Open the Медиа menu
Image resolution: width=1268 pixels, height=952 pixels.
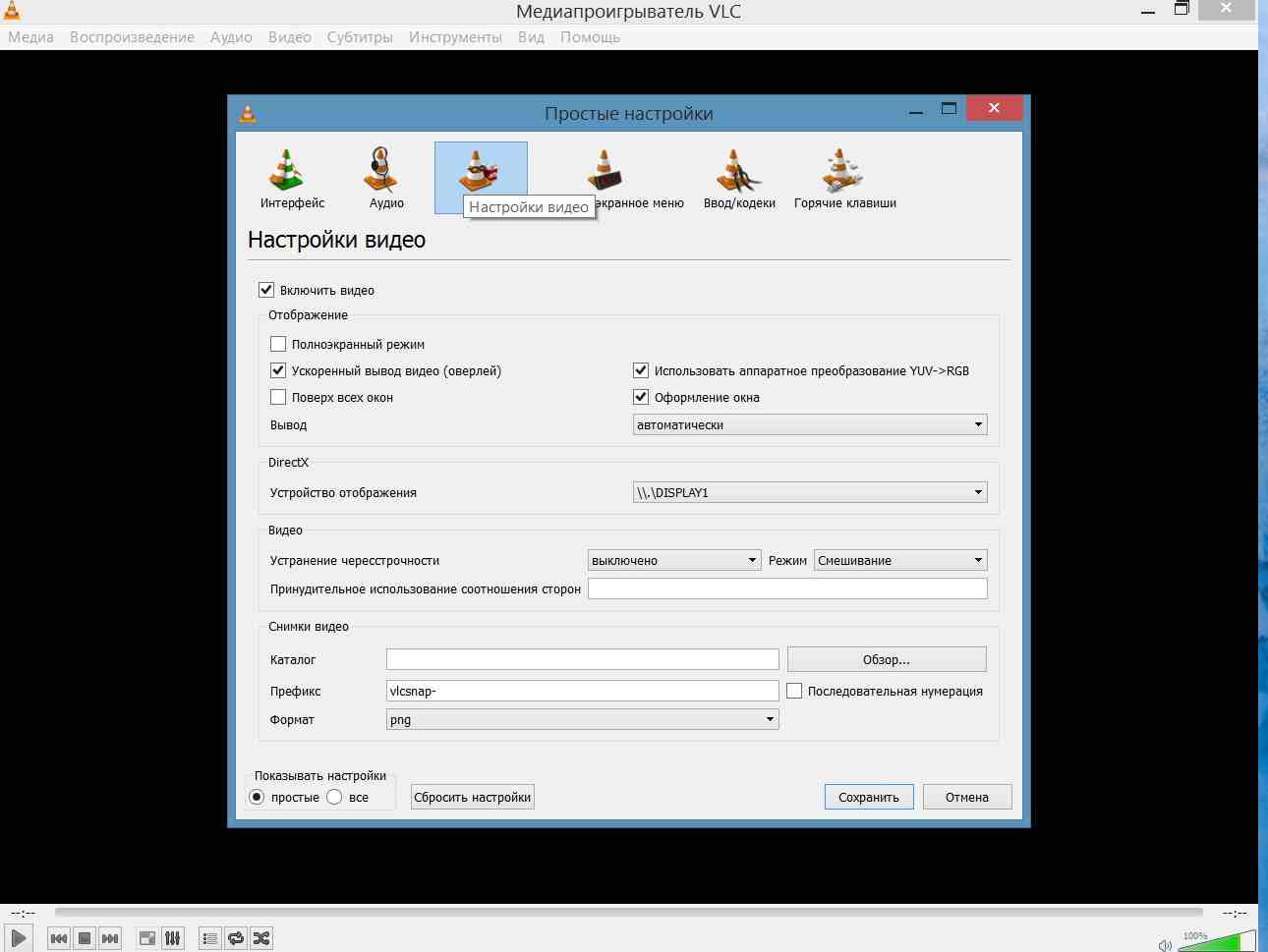tap(30, 37)
